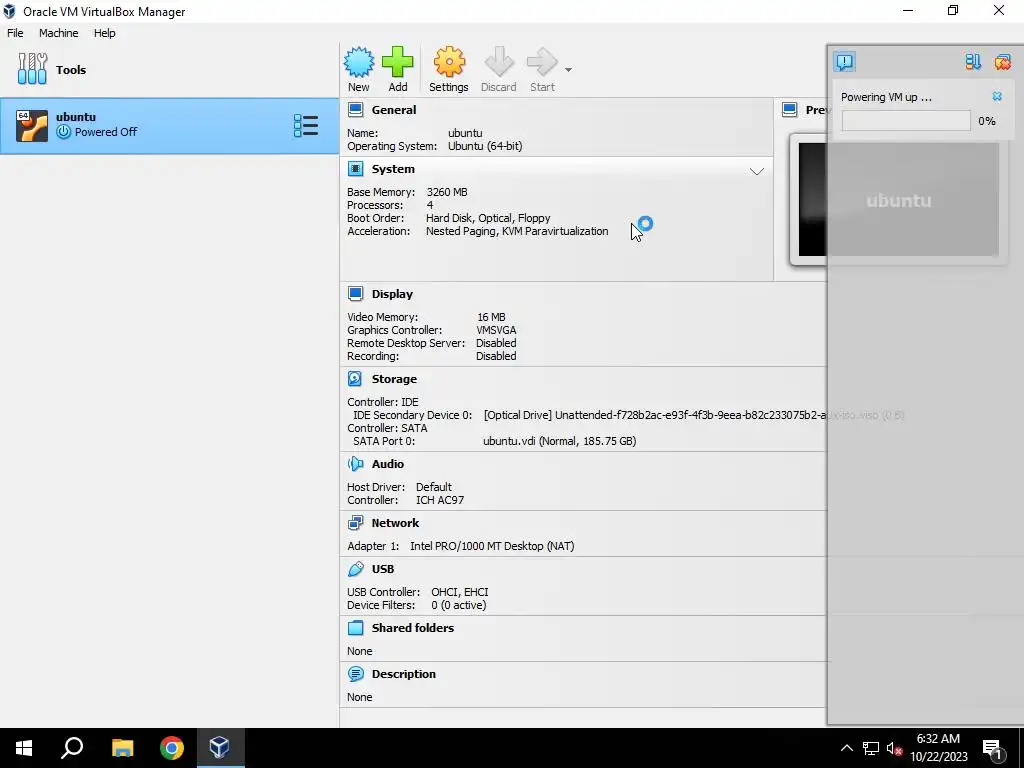Select the Tools item icon

tap(33, 69)
